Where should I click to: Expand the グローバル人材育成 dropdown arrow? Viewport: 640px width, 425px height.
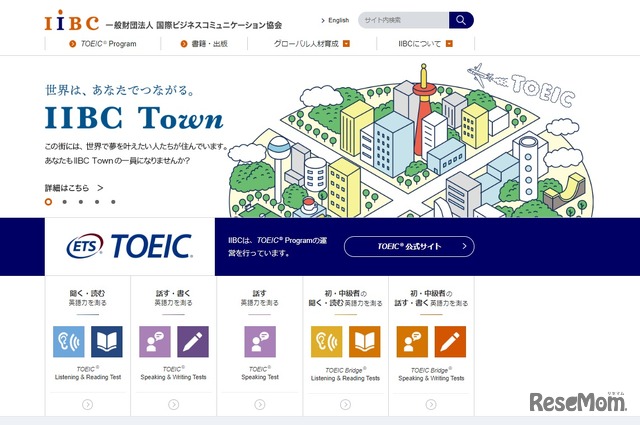[346, 44]
